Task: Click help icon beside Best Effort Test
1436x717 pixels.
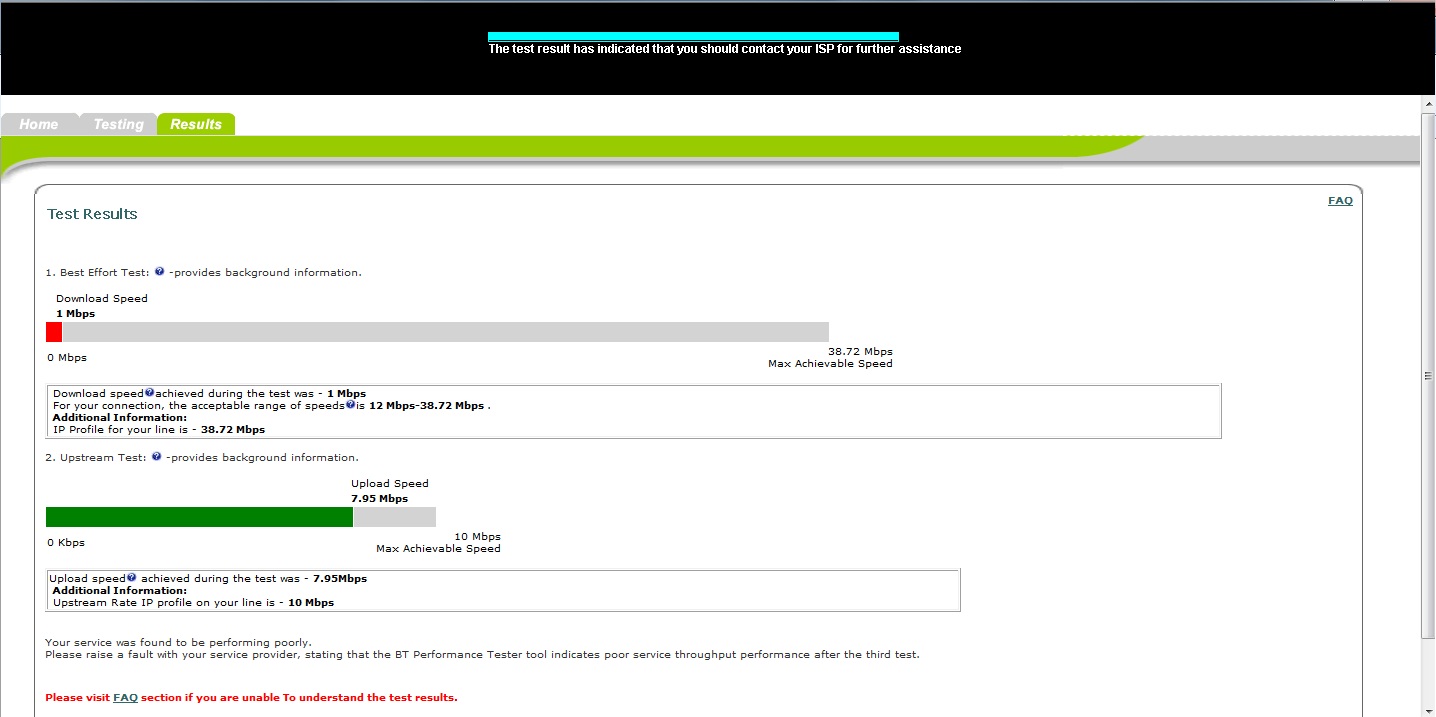Action: pyautogui.click(x=159, y=272)
